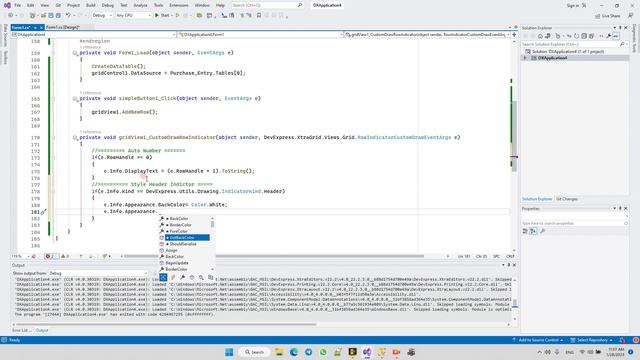Screen dimensions: 640x360
Task: Click Properties categorized view icon
Action: [x=525, y=231]
